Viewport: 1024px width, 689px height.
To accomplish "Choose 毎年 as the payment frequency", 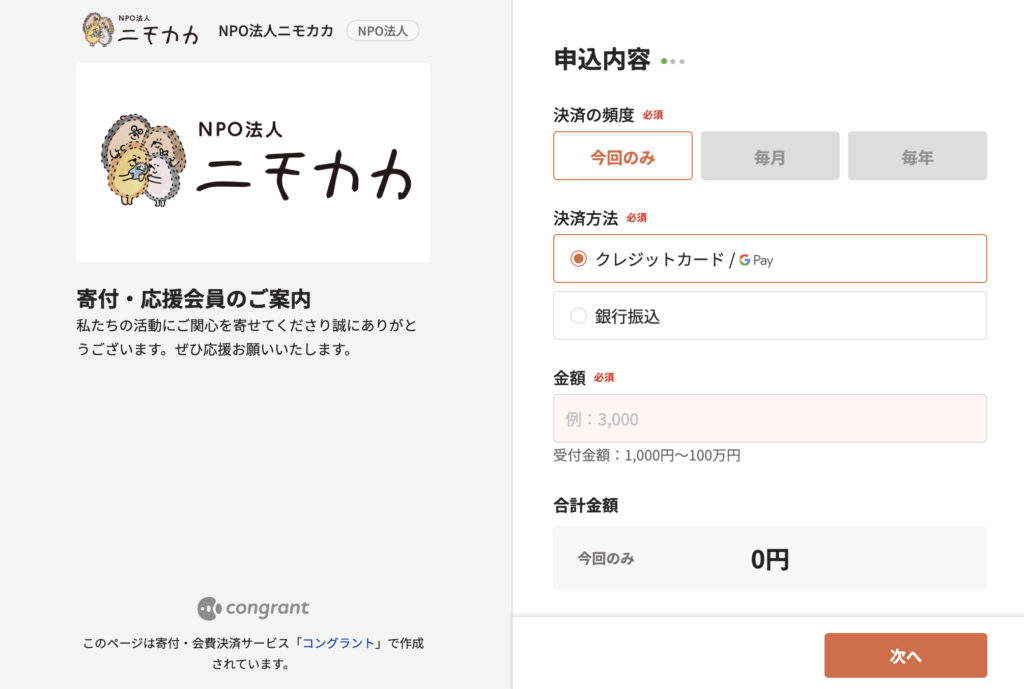I will coord(917,155).
